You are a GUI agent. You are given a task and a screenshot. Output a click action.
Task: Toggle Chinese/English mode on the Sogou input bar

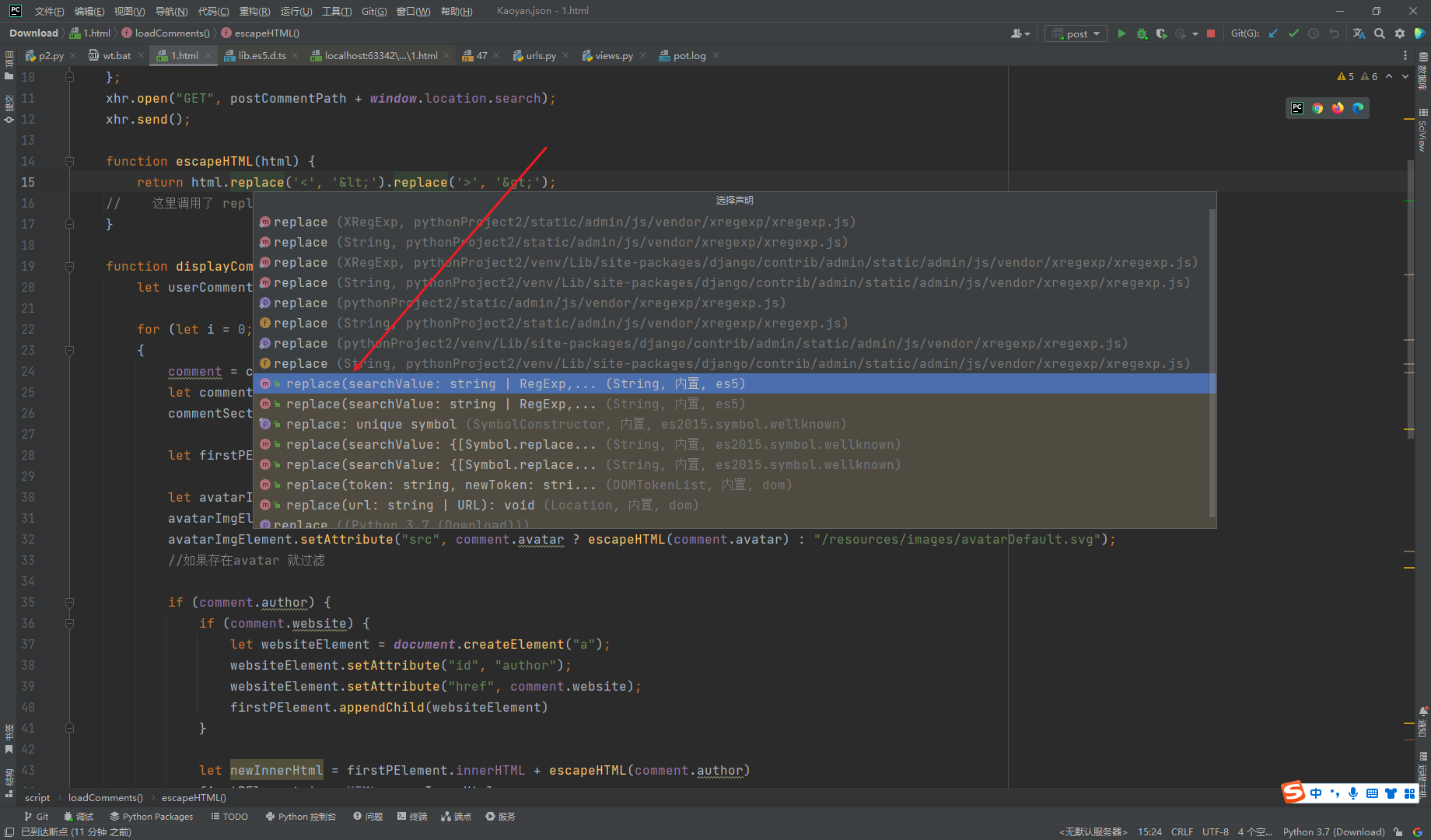(1316, 793)
